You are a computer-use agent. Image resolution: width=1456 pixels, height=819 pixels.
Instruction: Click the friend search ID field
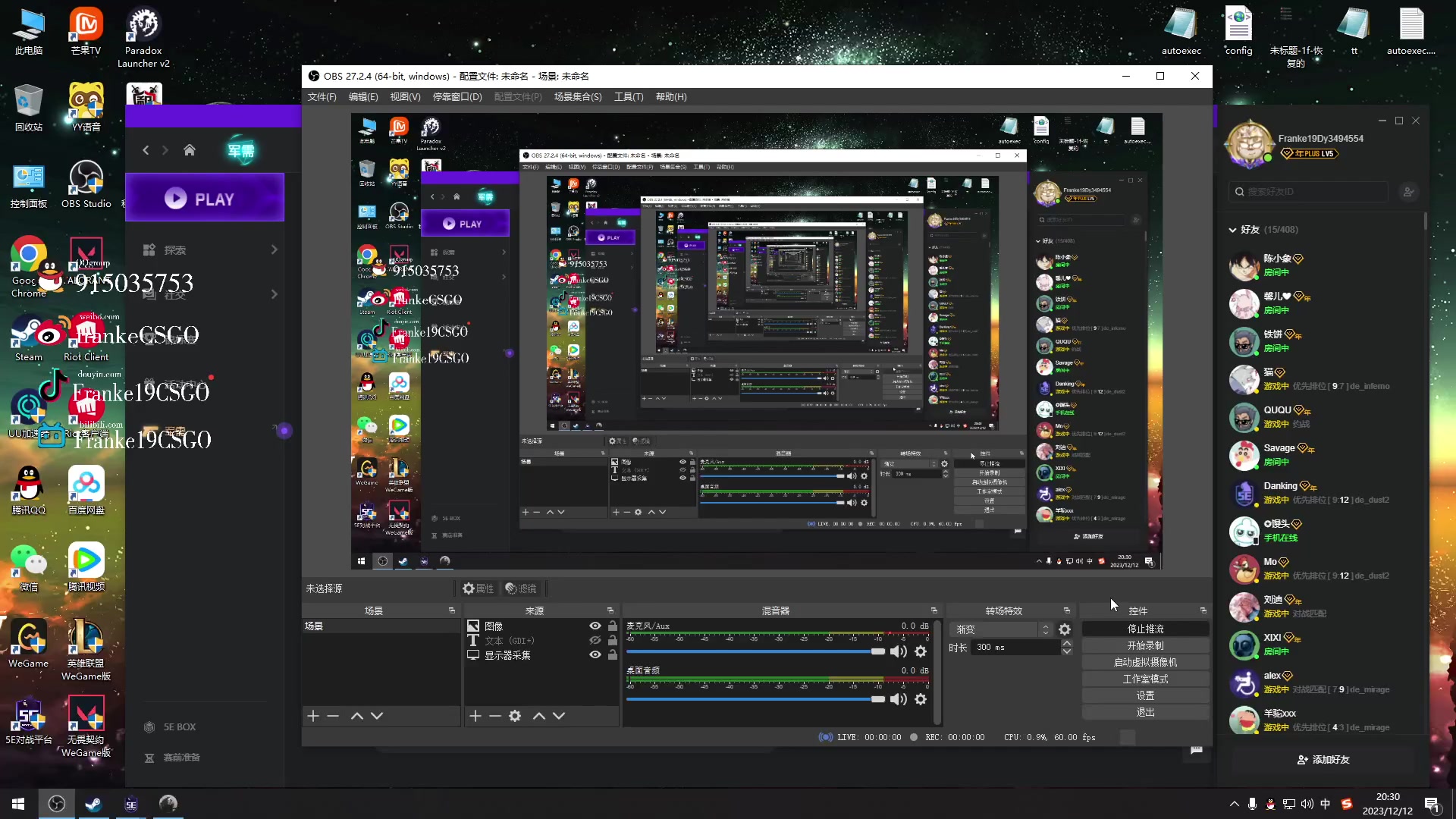pyautogui.click(x=1308, y=192)
